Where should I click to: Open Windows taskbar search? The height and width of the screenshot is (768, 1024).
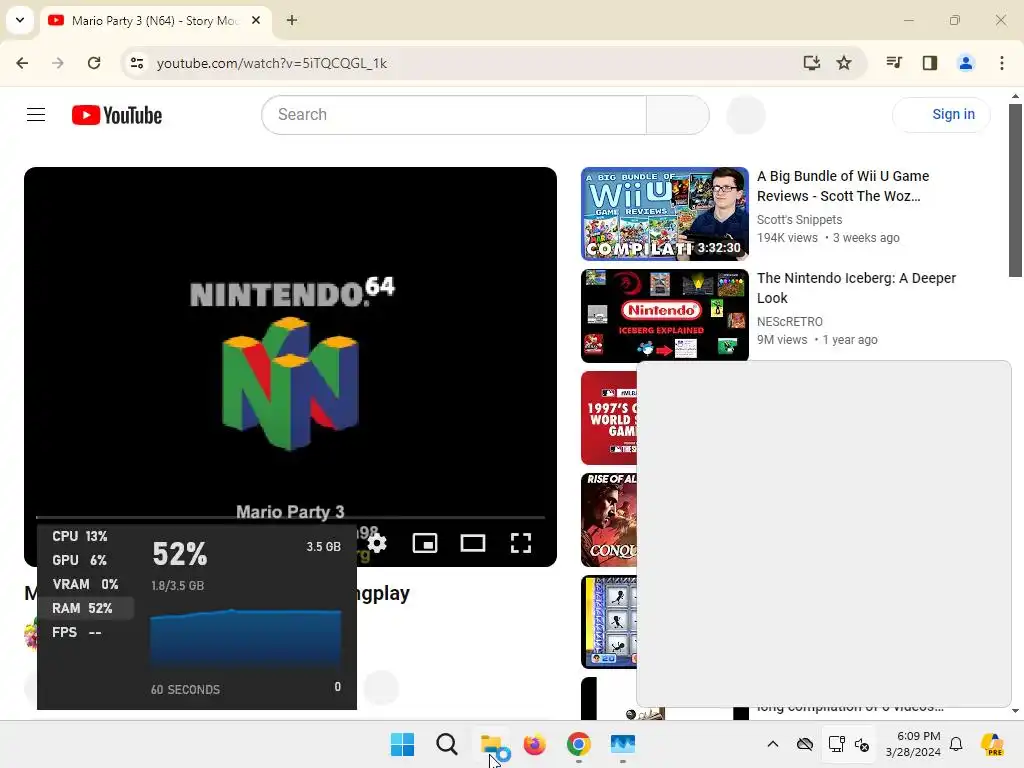(447, 744)
